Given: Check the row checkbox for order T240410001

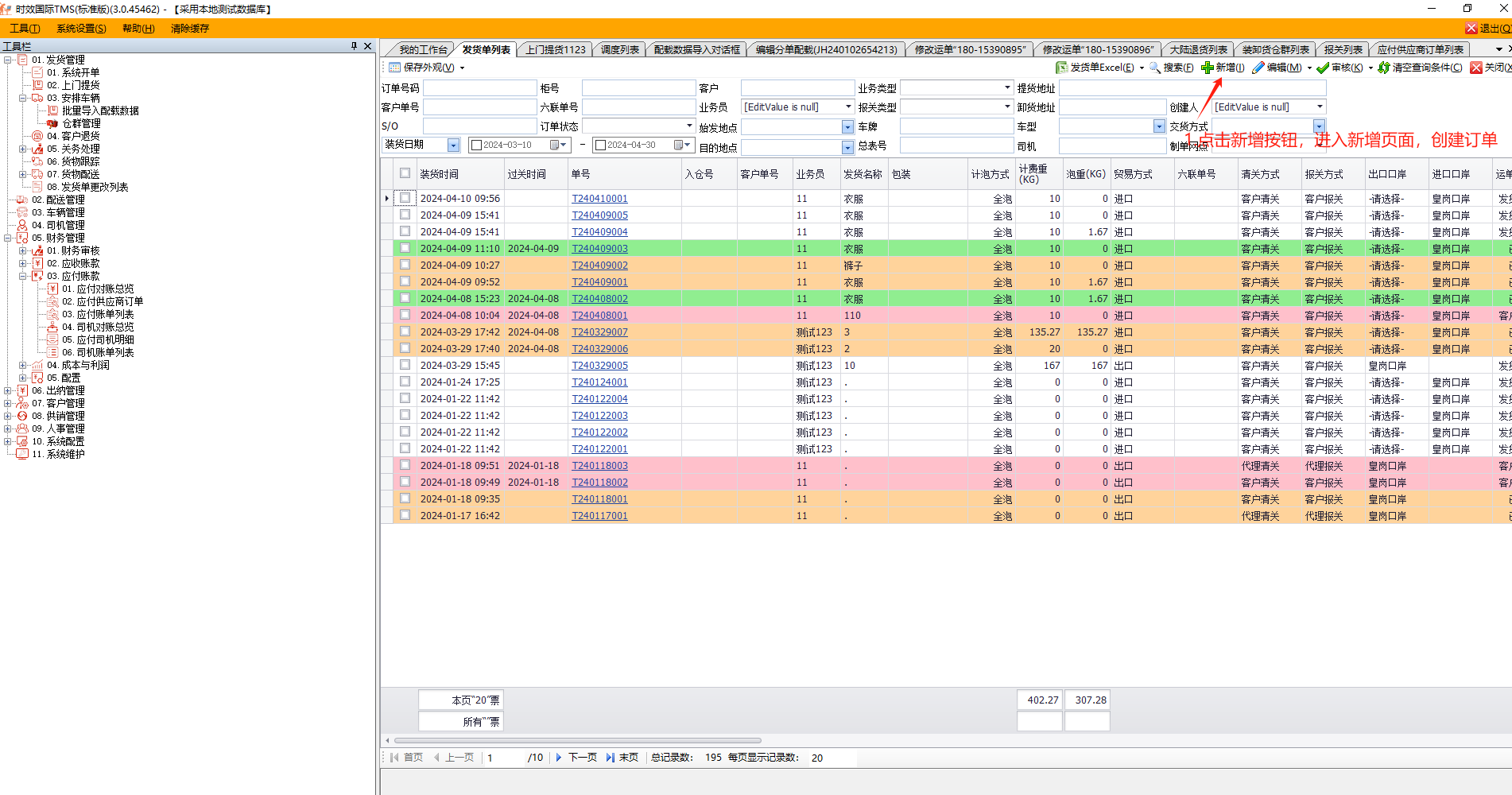Looking at the screenshot, I should [x=405, y=198].
